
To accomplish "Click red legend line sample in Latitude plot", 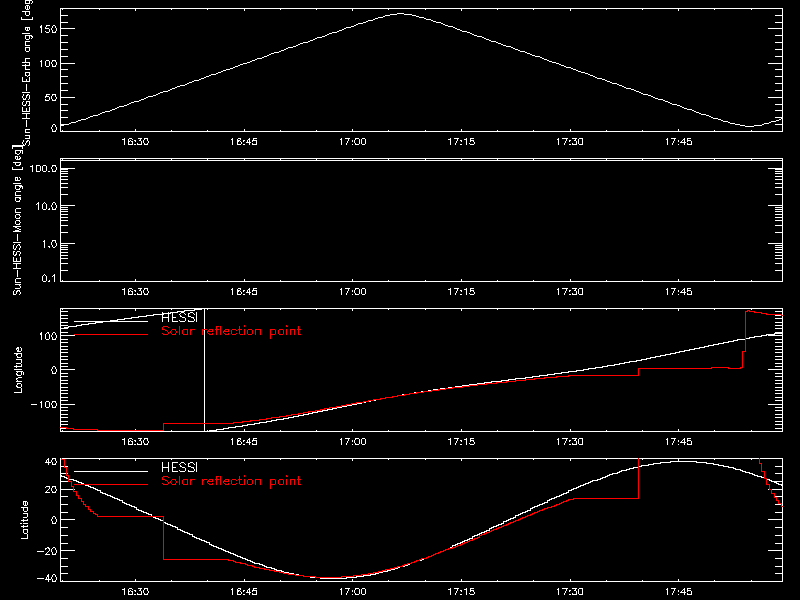I will (x=111, y=485).
